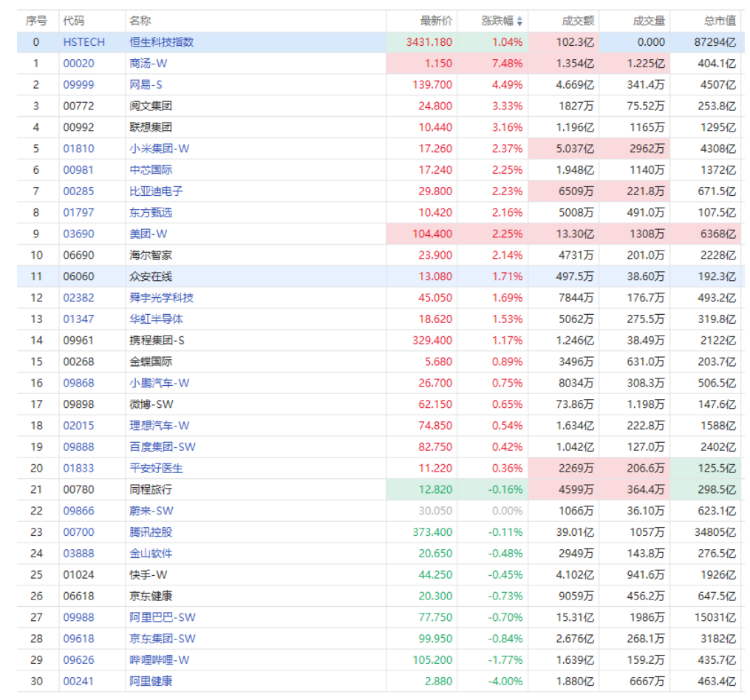Sort by the 总市值 column header
750x700 pixels.
(x=720, y=21)
